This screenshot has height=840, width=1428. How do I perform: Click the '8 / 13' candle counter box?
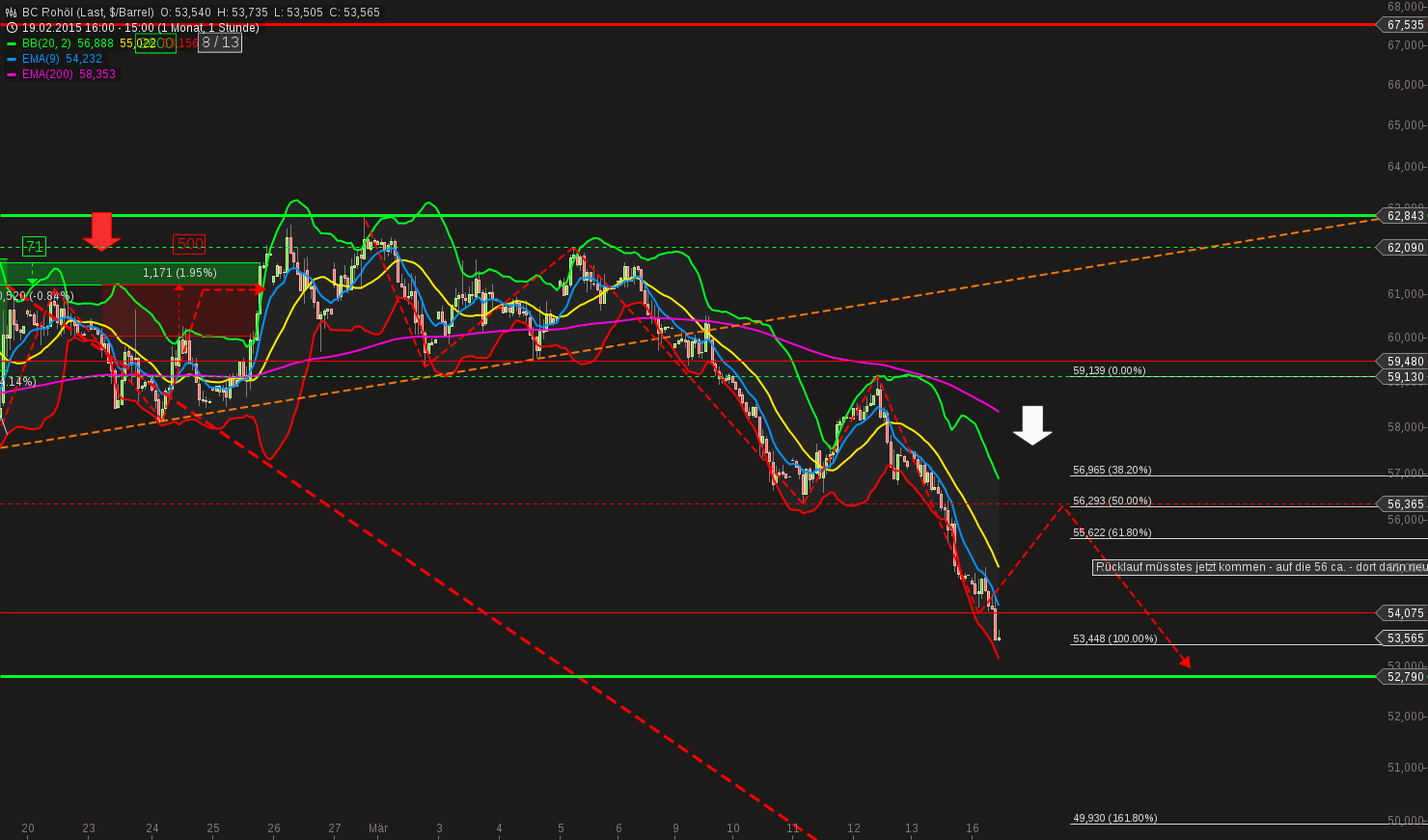(x=220, y=42)
